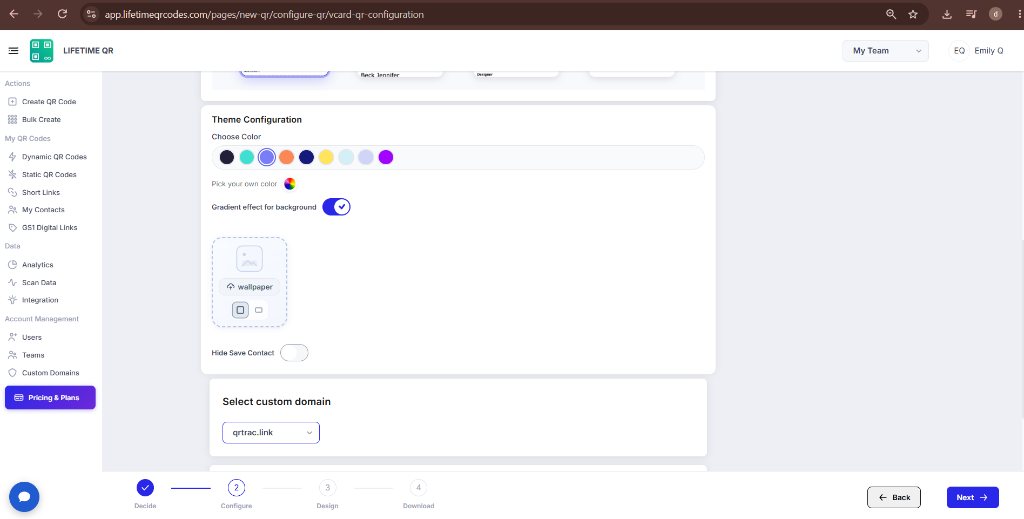Reload the browser page

[x=62, y=14]
